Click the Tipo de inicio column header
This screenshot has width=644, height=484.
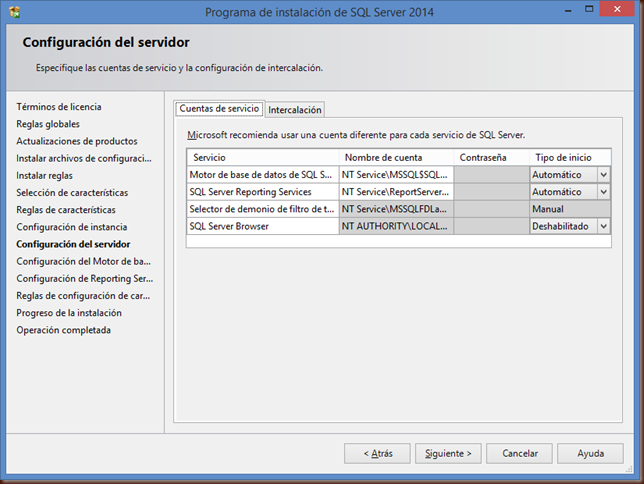click(570, 157)
